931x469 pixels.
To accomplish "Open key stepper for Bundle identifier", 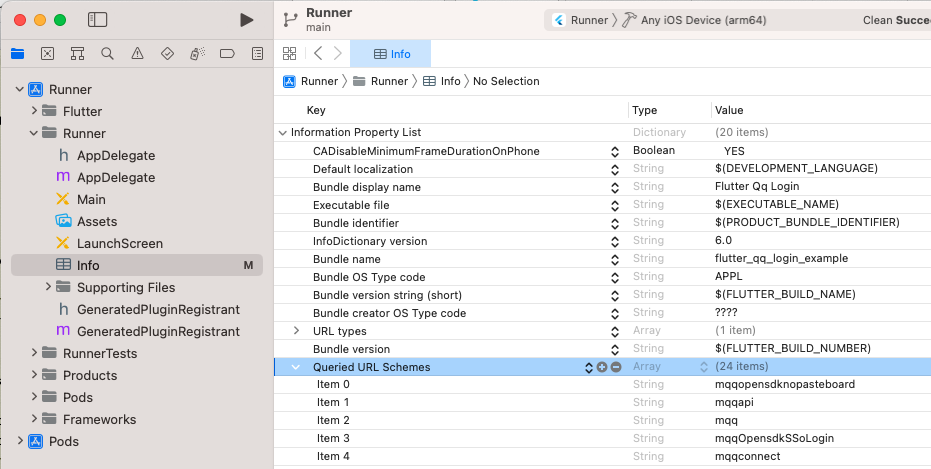I will coord(615,224).
